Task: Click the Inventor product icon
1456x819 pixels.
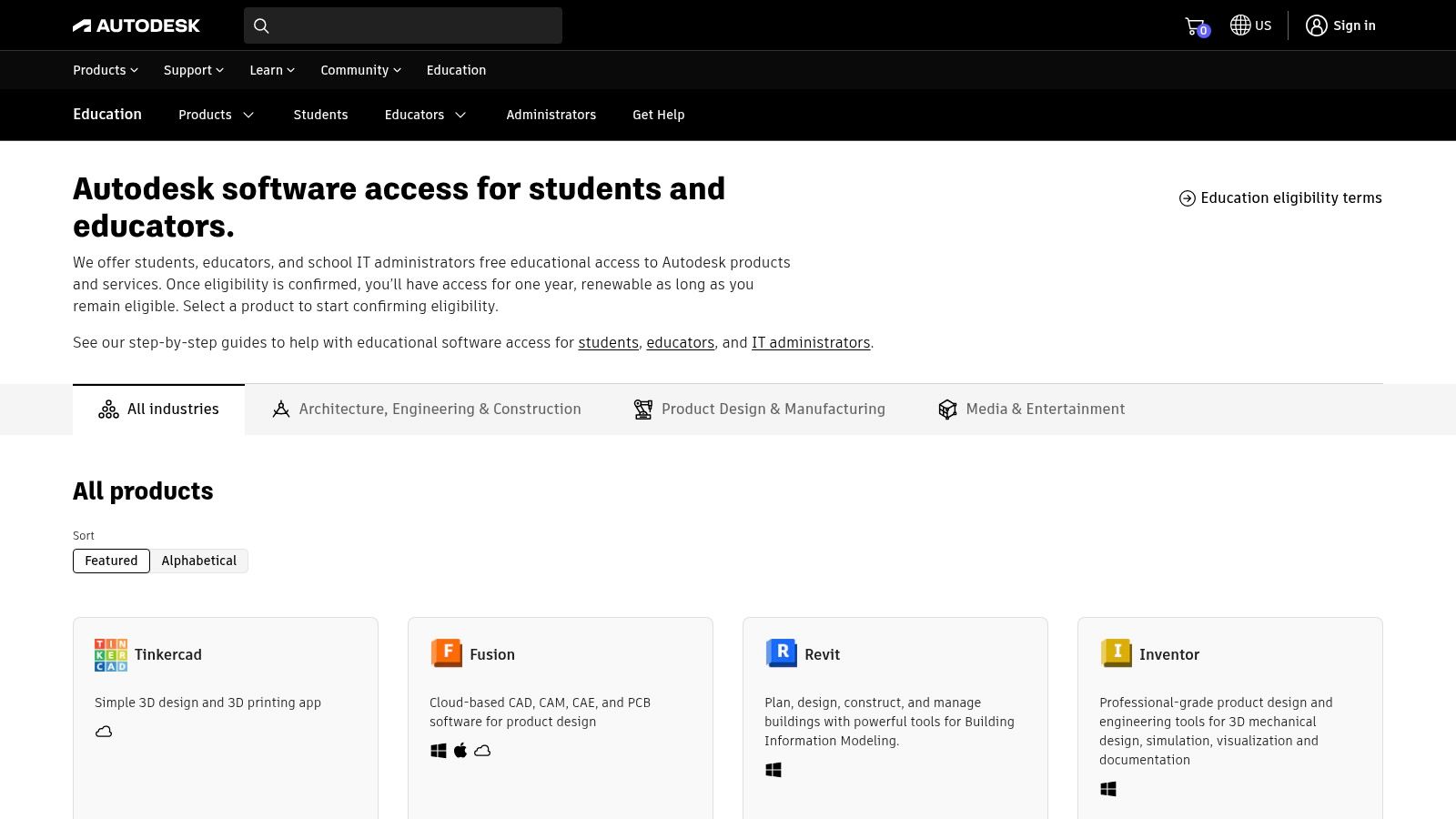Action: click(1116, 653)
